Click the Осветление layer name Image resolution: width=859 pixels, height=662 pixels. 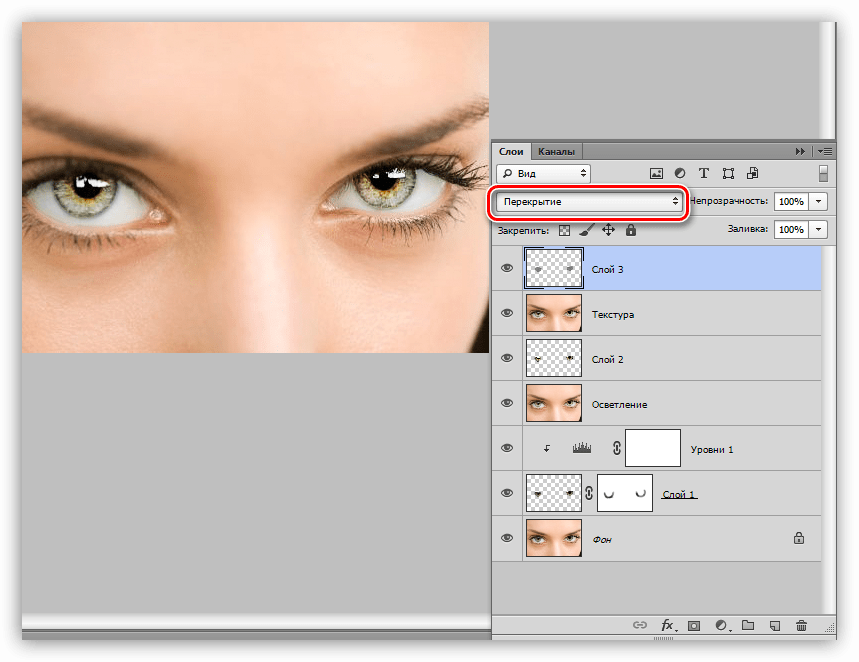619,404
